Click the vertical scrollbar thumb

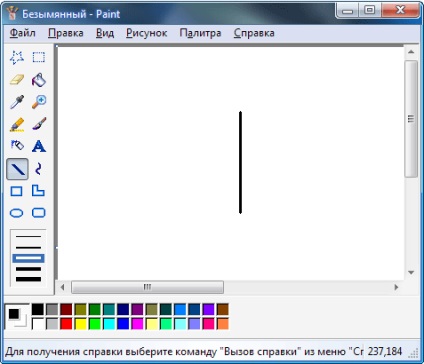(411, 119)
